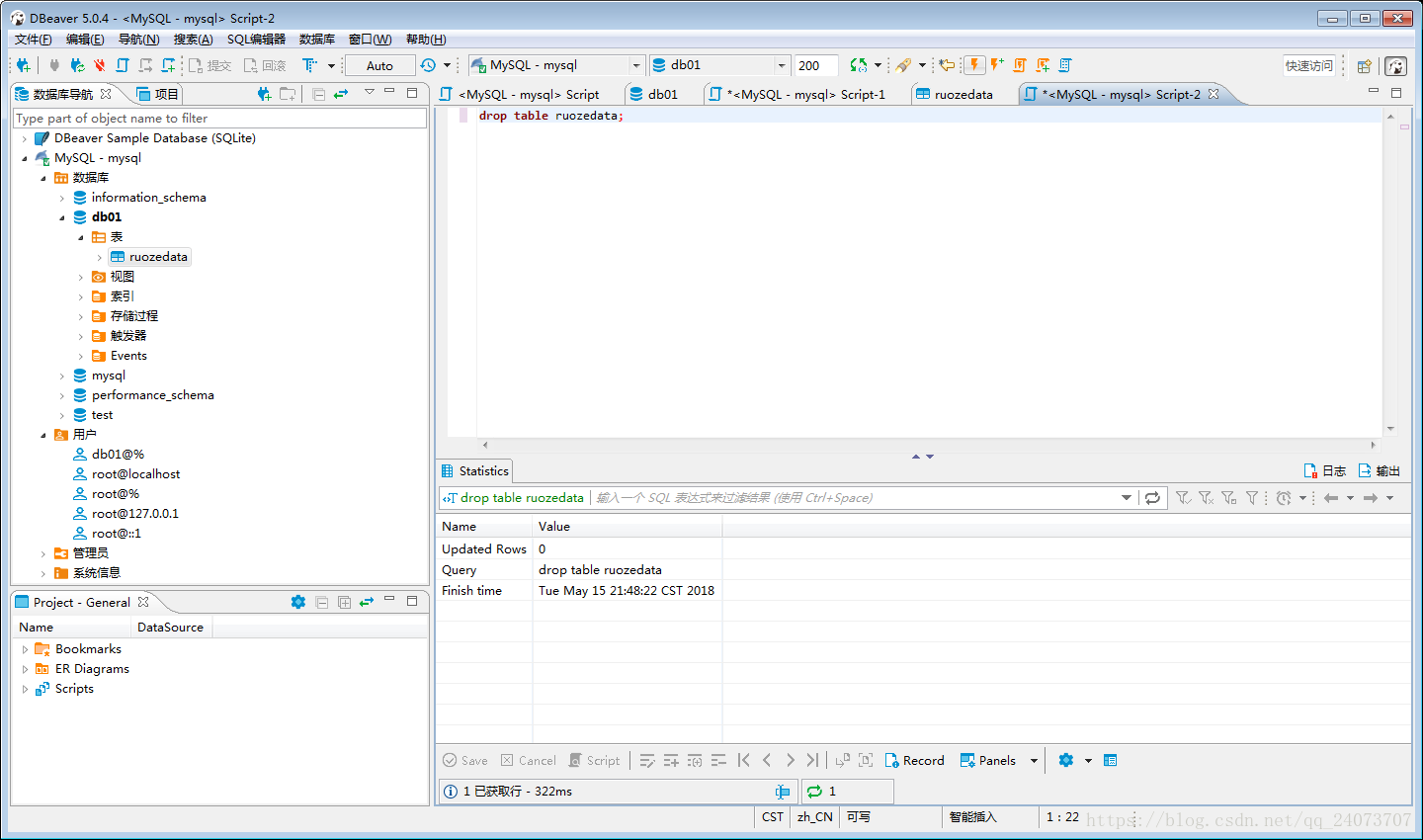Switch to the Script-1 editor tab
1423x840 pixels.
[796, 94]
